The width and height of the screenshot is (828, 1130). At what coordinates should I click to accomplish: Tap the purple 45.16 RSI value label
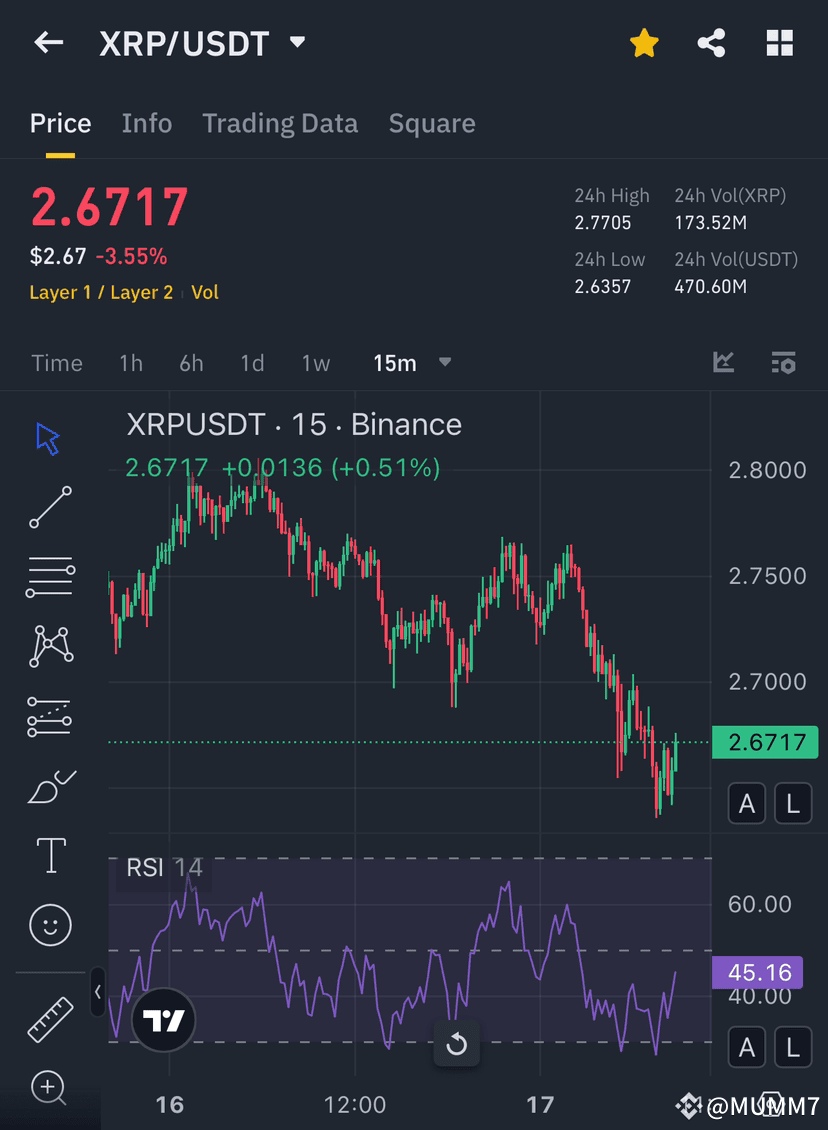tap(757, 972)
